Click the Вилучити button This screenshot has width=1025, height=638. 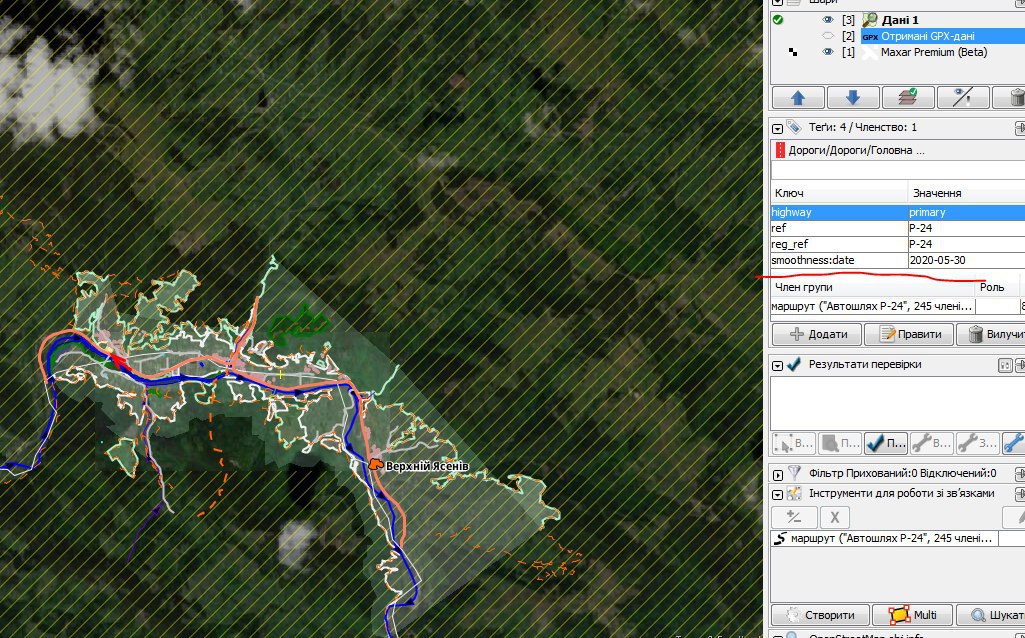coord(991,334)
